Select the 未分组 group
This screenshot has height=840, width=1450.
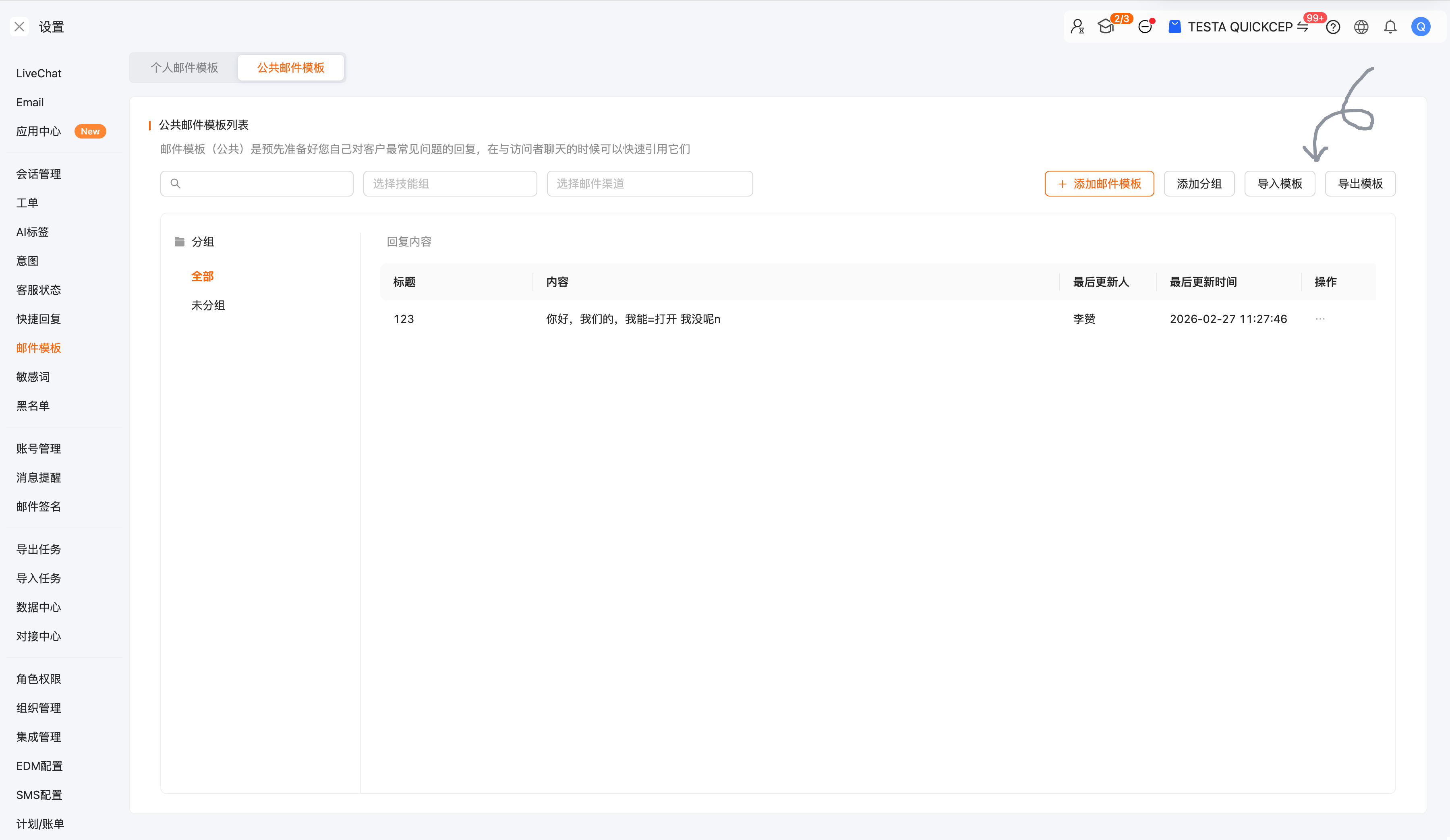point(208,305)
